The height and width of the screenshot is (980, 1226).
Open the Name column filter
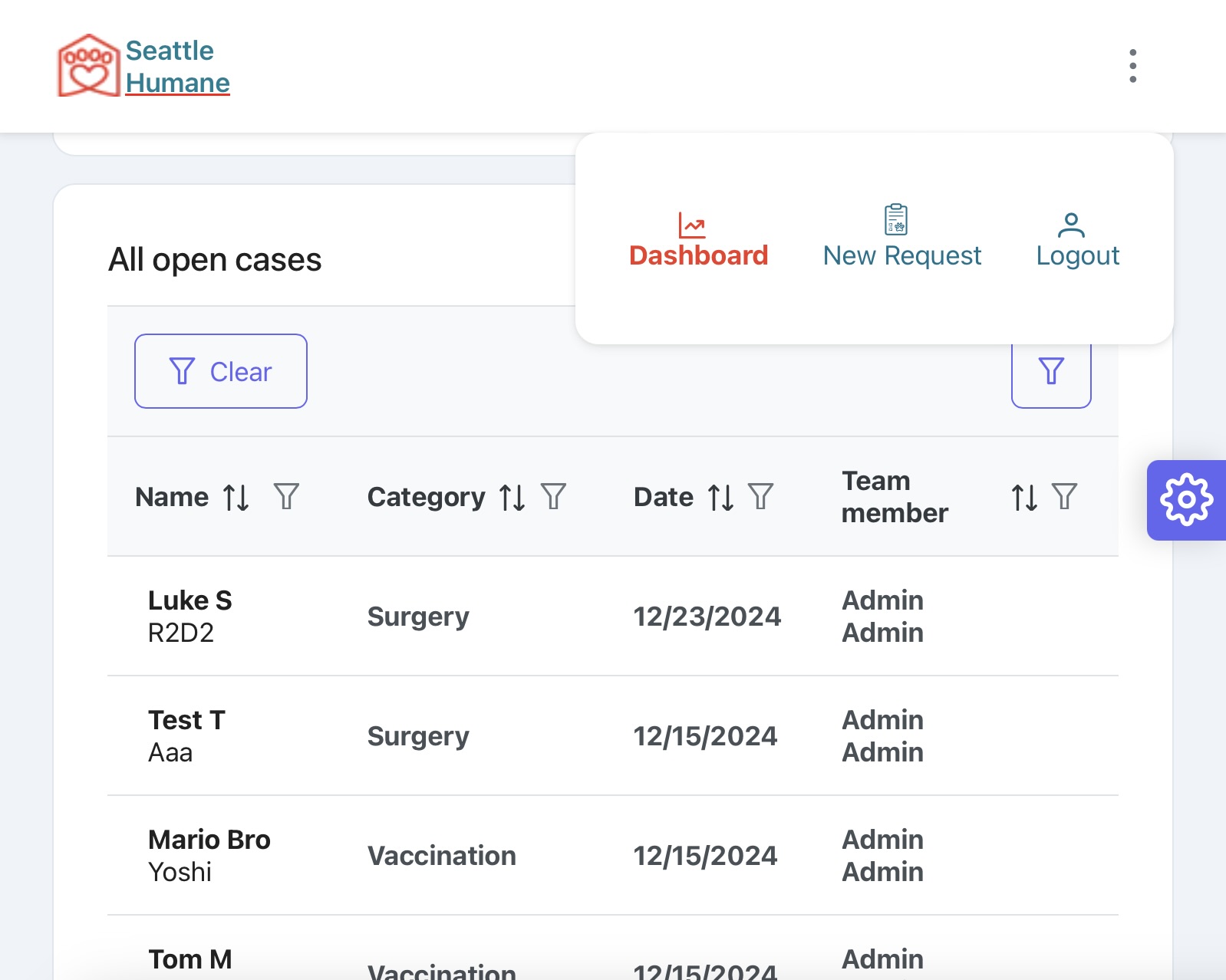click(286, 496)
